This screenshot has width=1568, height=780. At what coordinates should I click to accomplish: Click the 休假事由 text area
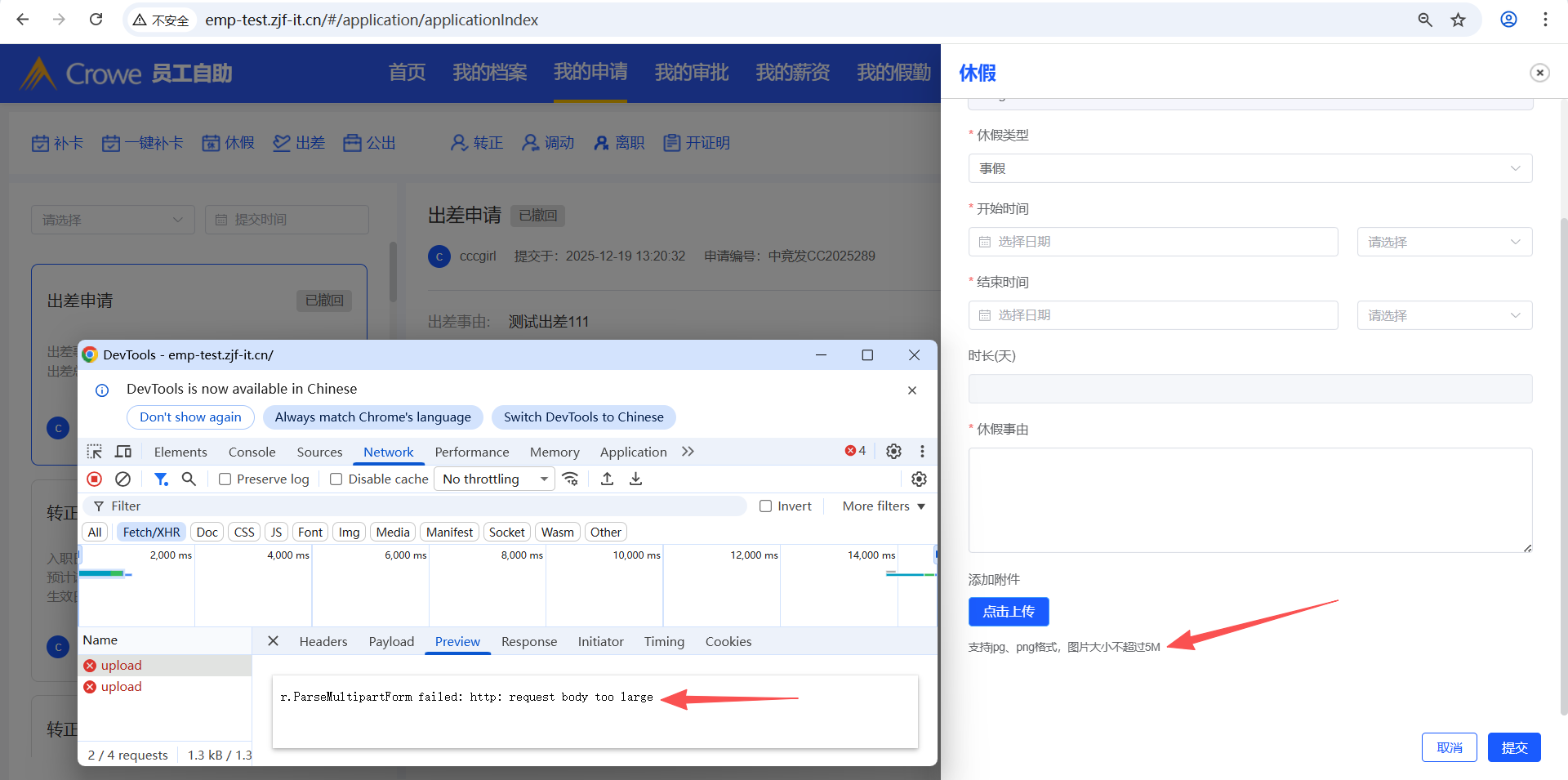(x=1249, y=500)
